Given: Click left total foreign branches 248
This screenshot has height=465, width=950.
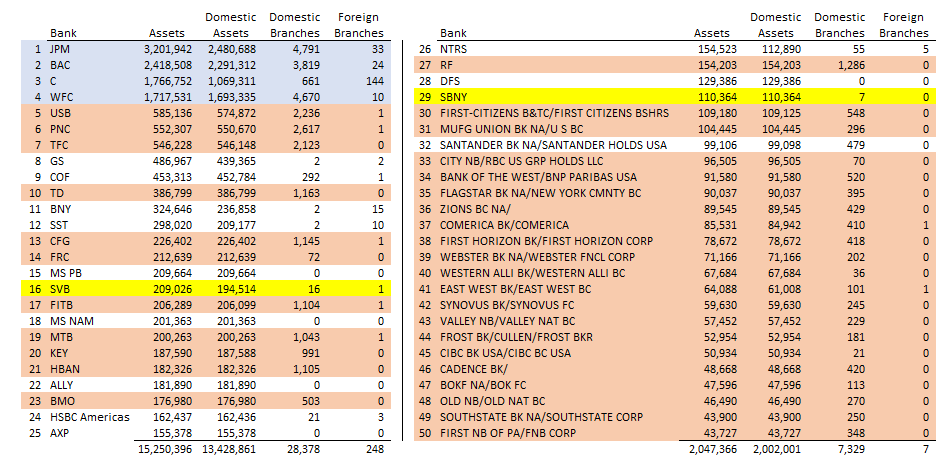Looking at the screenshot, I should point(376,449).
